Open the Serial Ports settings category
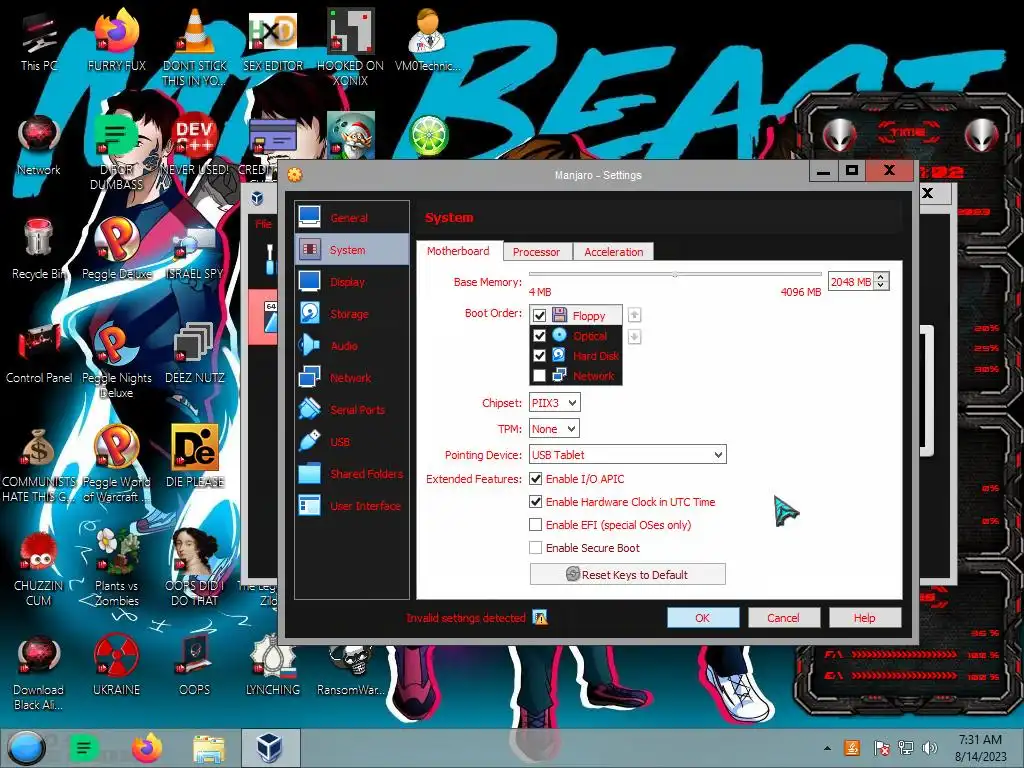The height and width of the screenshot is (768, 1024). click(x=352, y=410)
